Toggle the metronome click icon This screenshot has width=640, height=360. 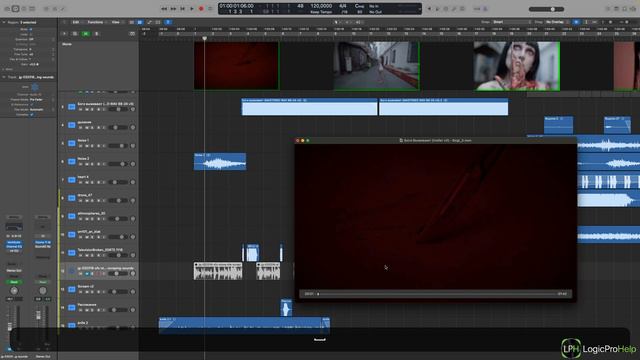click(485, 9)
